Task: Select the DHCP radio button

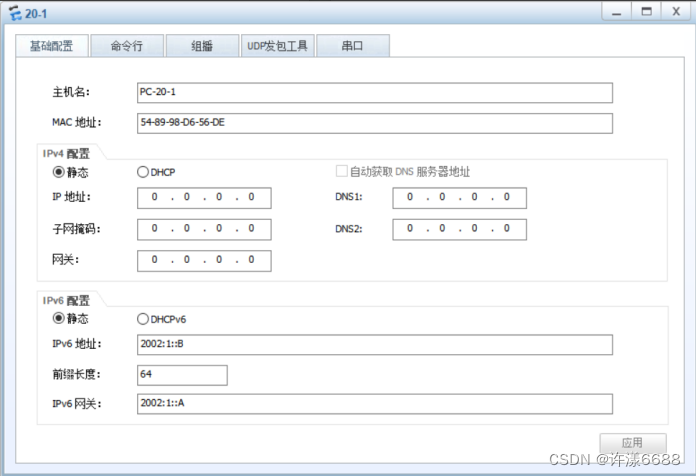Action: tap(142, 172)
